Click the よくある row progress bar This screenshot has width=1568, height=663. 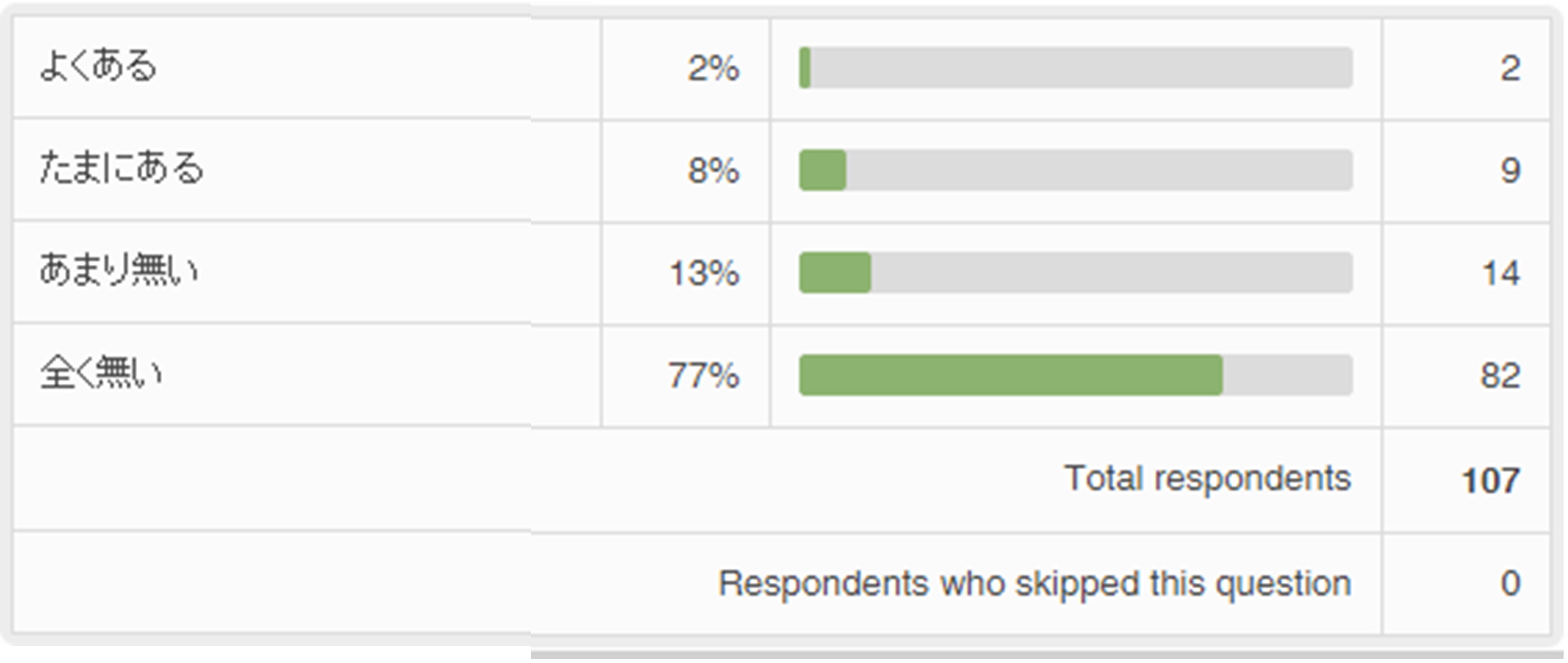pos(1076,67)
